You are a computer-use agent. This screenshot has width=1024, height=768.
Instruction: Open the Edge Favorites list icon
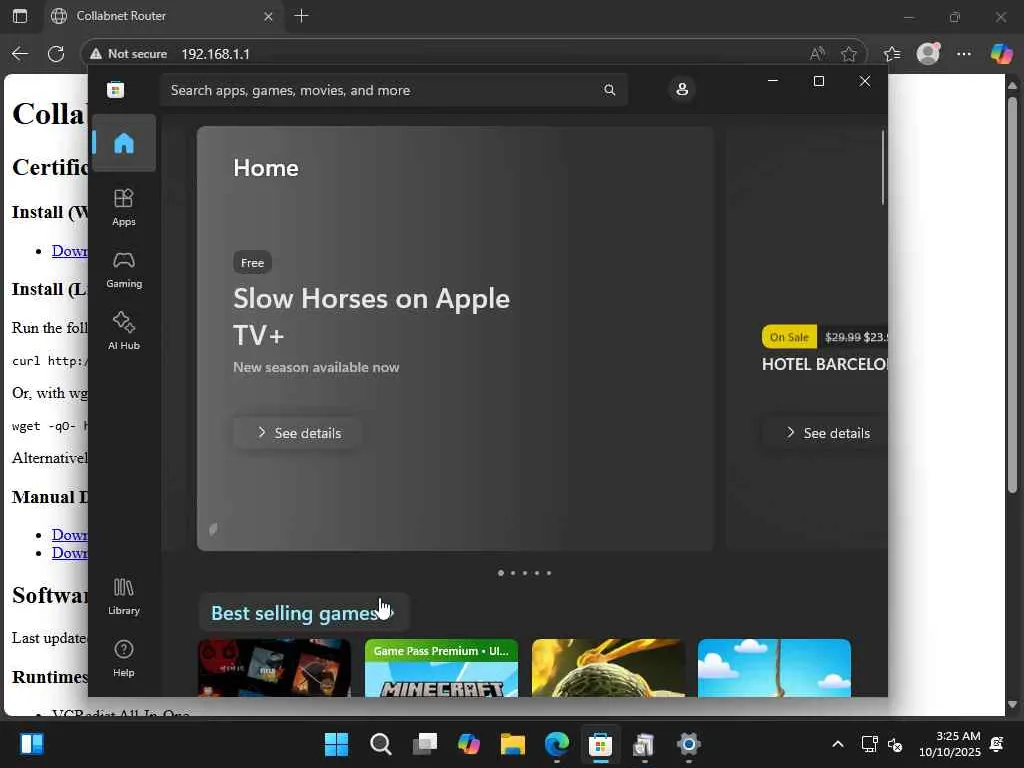[x=891, y=54]
